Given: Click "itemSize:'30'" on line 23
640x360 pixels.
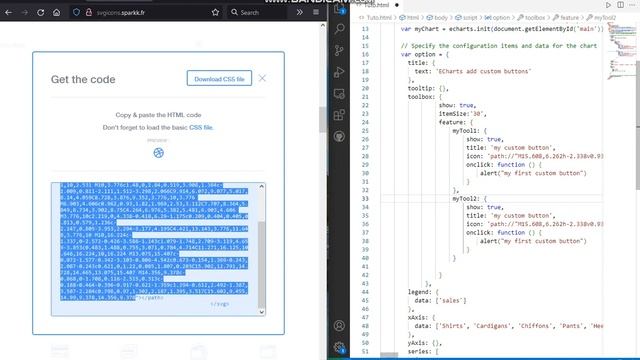Looking at the screenshot, I should point(462,114).
